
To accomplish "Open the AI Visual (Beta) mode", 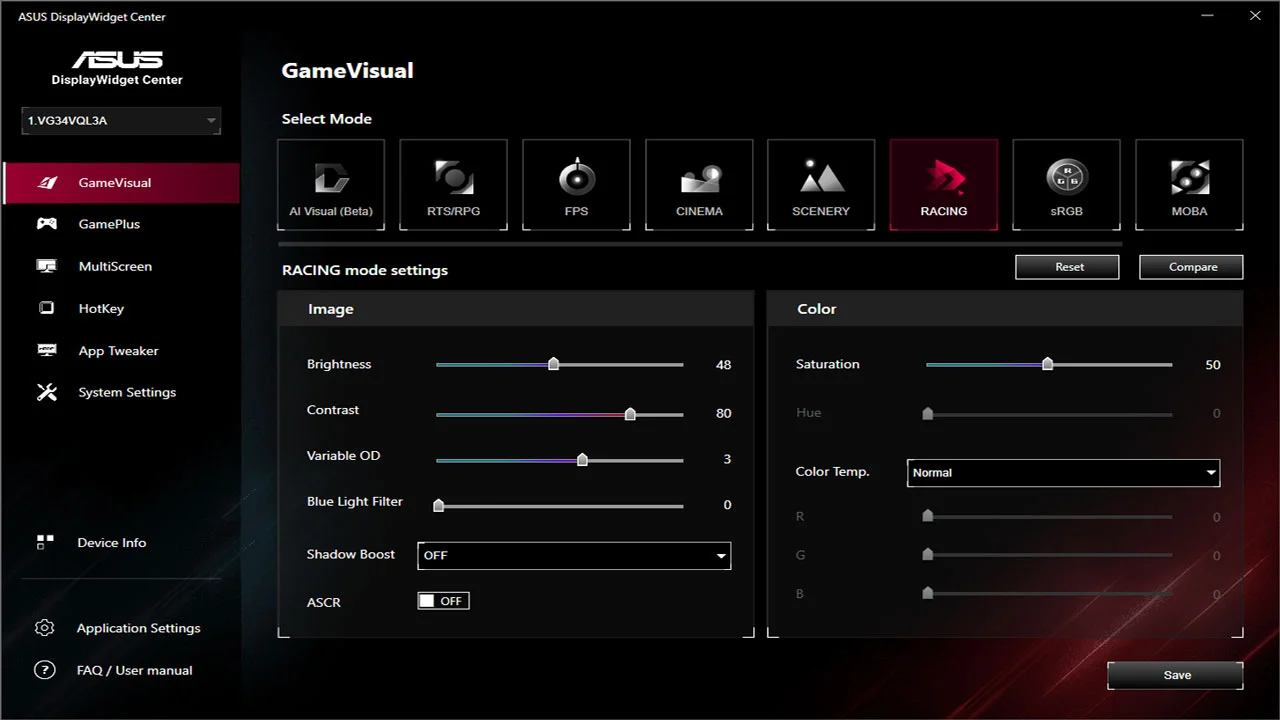I will point(331,184).
